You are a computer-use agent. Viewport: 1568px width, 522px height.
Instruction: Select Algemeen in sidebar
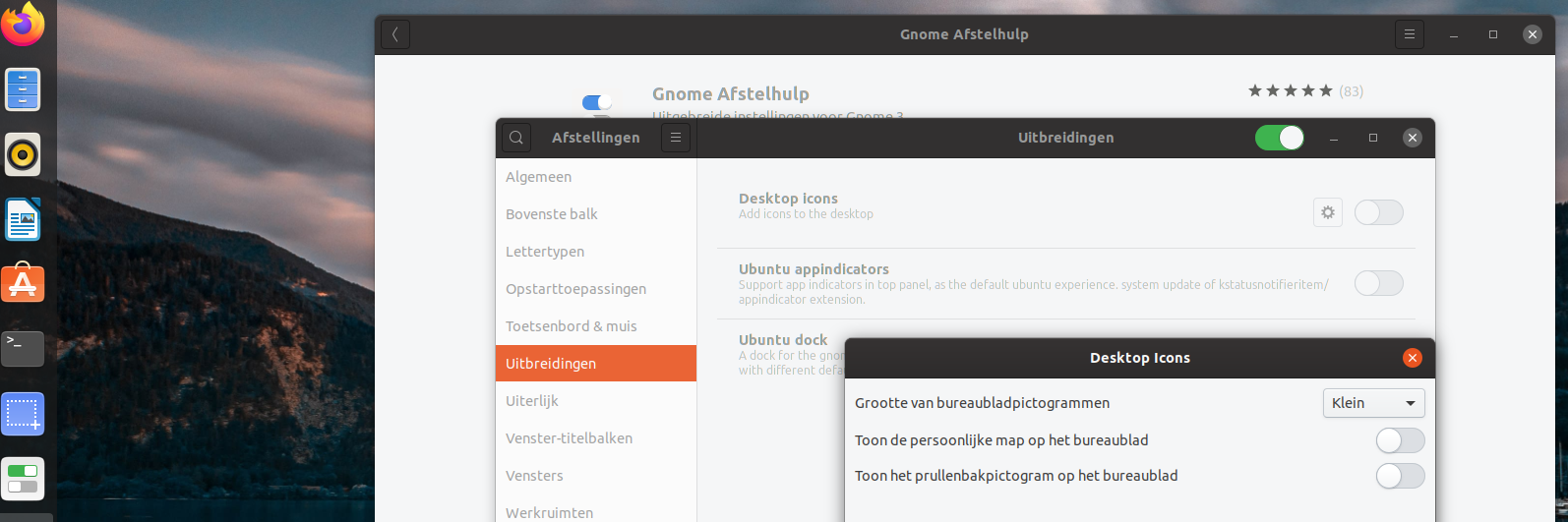[596, 177]
